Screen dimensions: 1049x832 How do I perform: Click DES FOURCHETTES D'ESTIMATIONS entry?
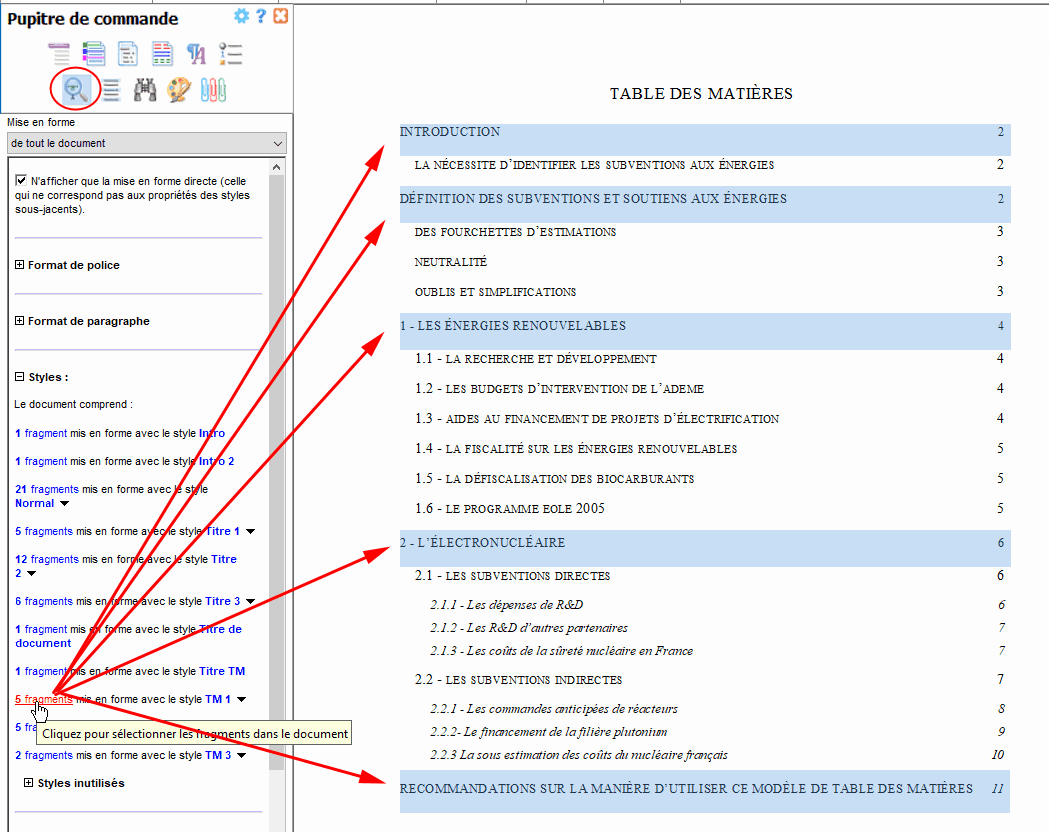coord(515,231)
